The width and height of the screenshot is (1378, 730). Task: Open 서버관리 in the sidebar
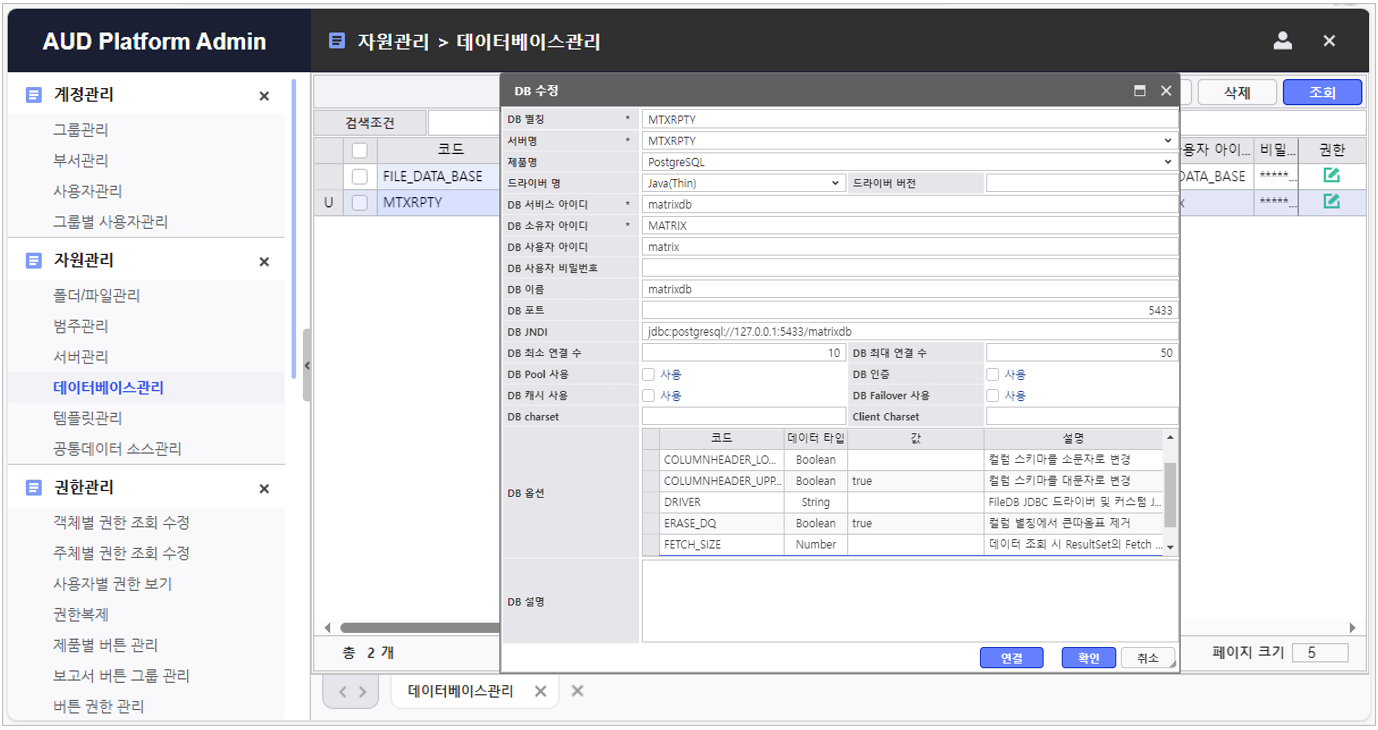[81, 357]
